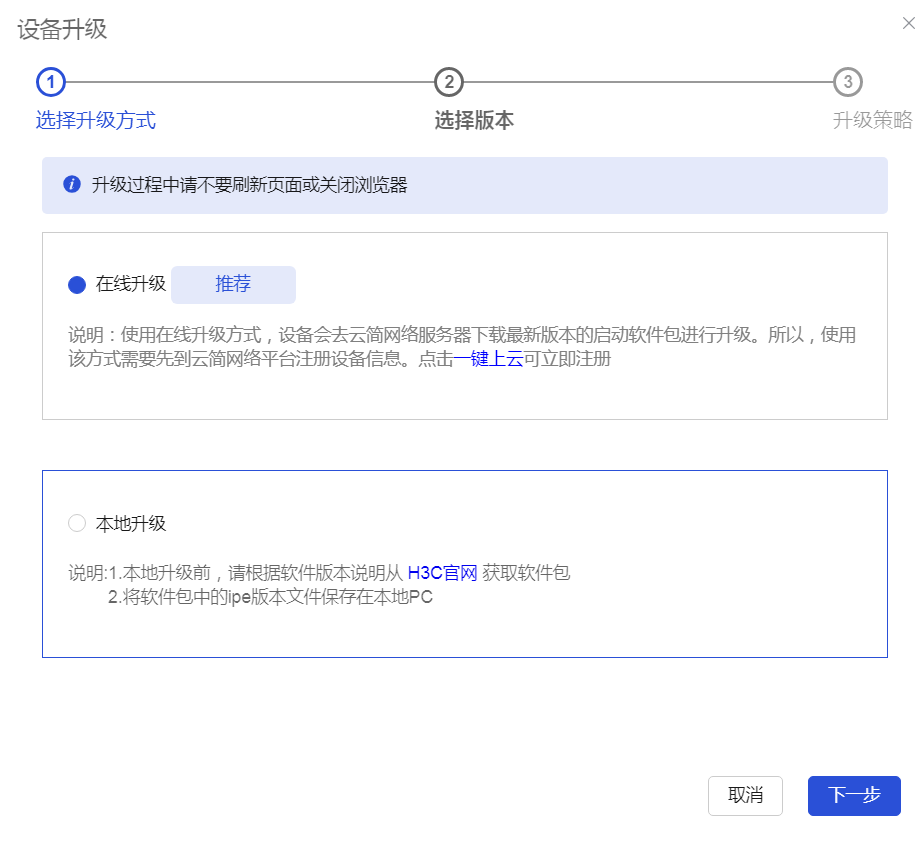Viewport: 924px width, 845px height.
Task: Close the 设备升级 dialog with X
Action: [x=908, y=23]
